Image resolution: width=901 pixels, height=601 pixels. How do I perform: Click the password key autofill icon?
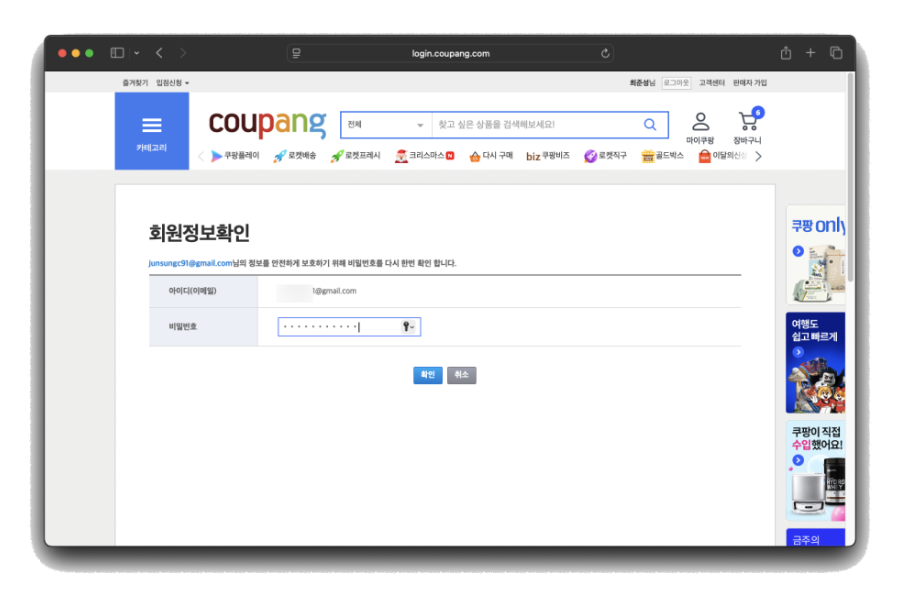coord(408,327)
